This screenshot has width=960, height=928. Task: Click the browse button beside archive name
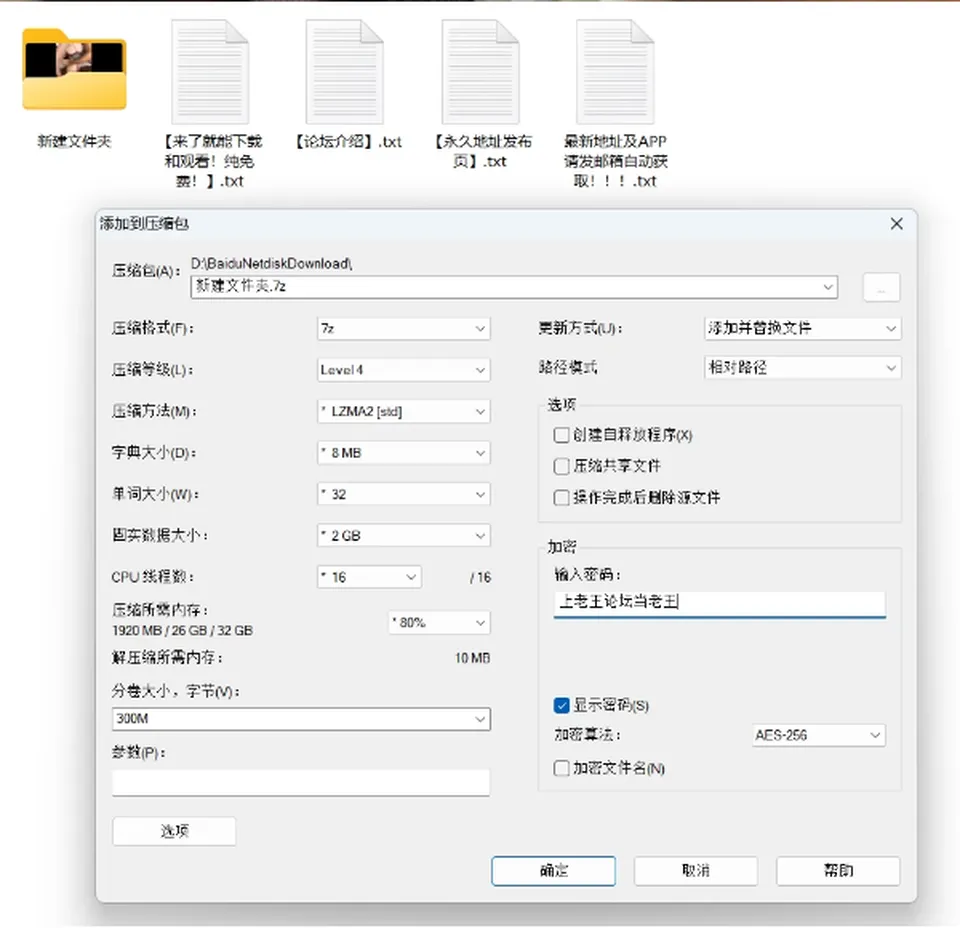pyautogui.click(x=881, y=287)
